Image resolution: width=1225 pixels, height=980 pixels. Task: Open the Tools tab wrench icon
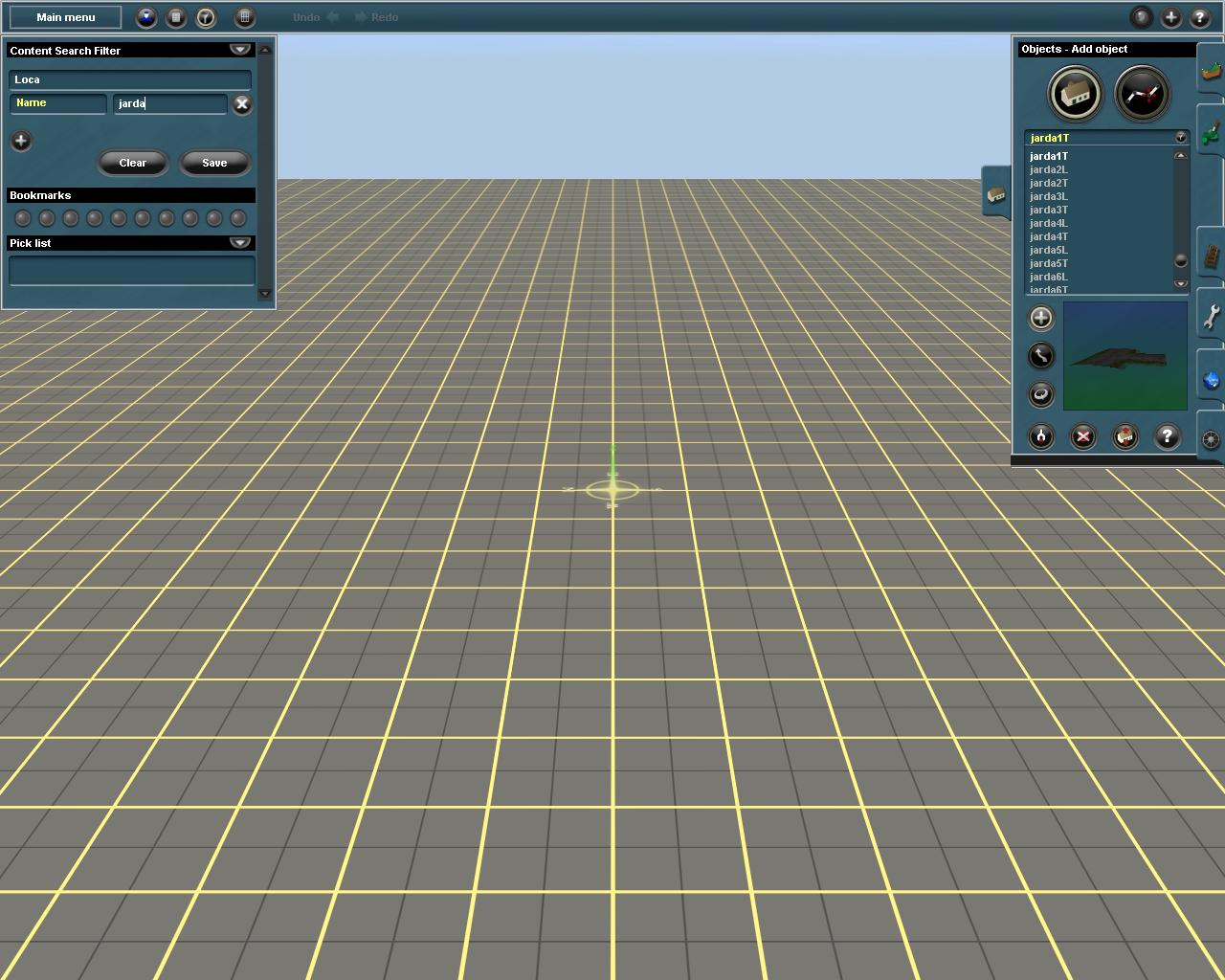[1211, 316]
